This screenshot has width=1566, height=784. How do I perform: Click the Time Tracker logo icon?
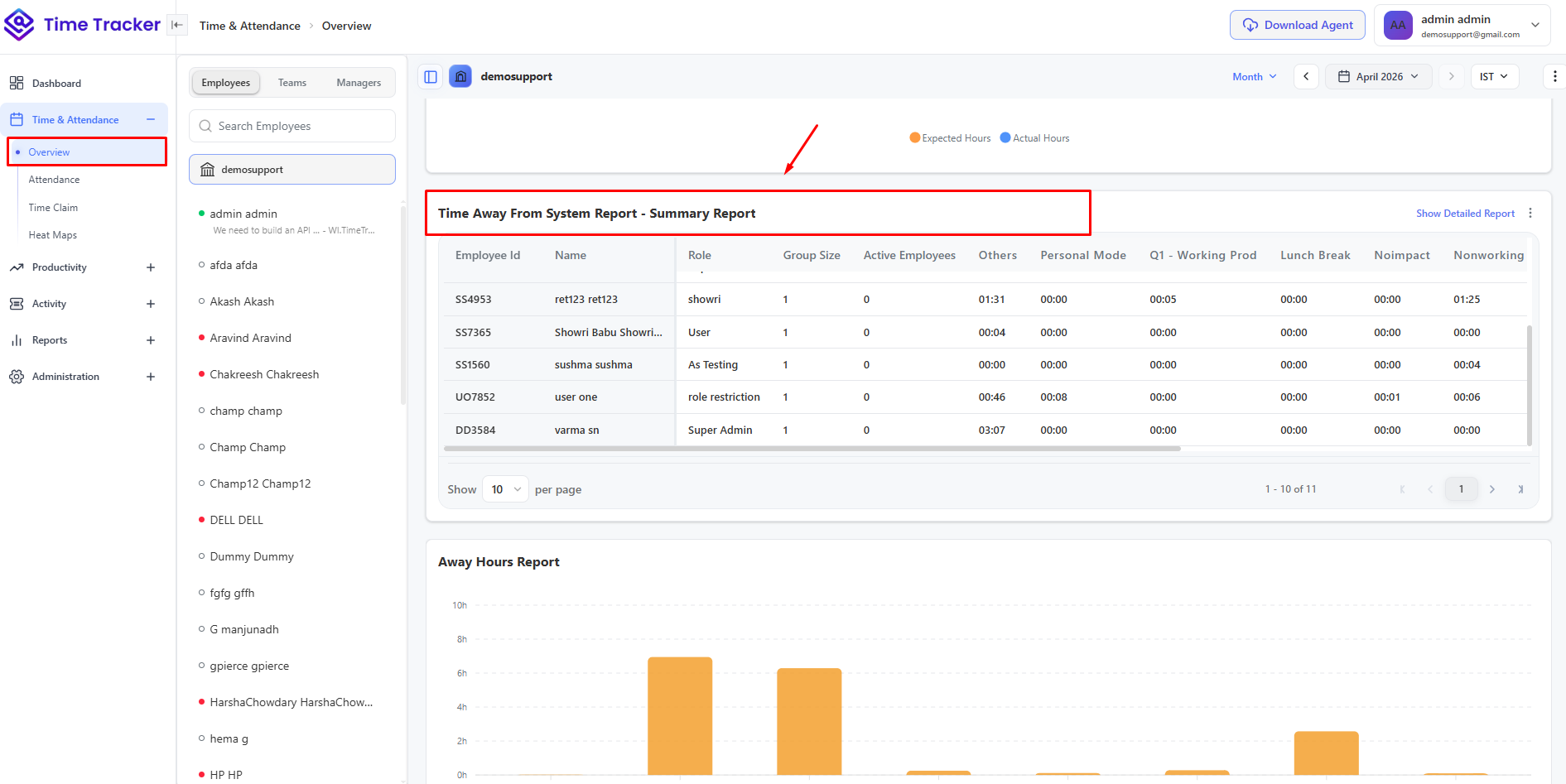(19, 24)
